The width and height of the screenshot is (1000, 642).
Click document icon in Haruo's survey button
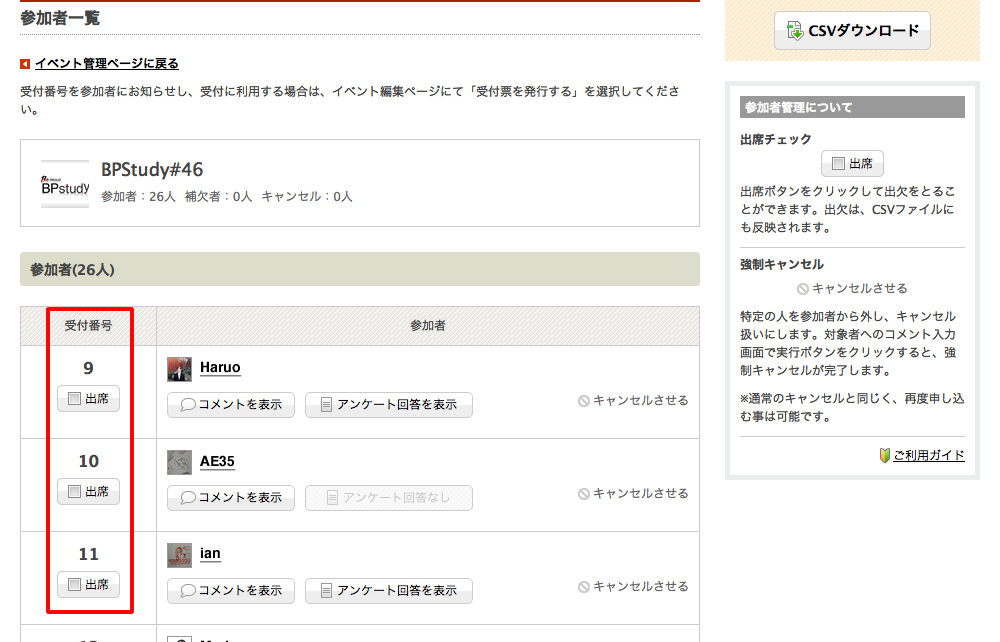pos(326,405)
